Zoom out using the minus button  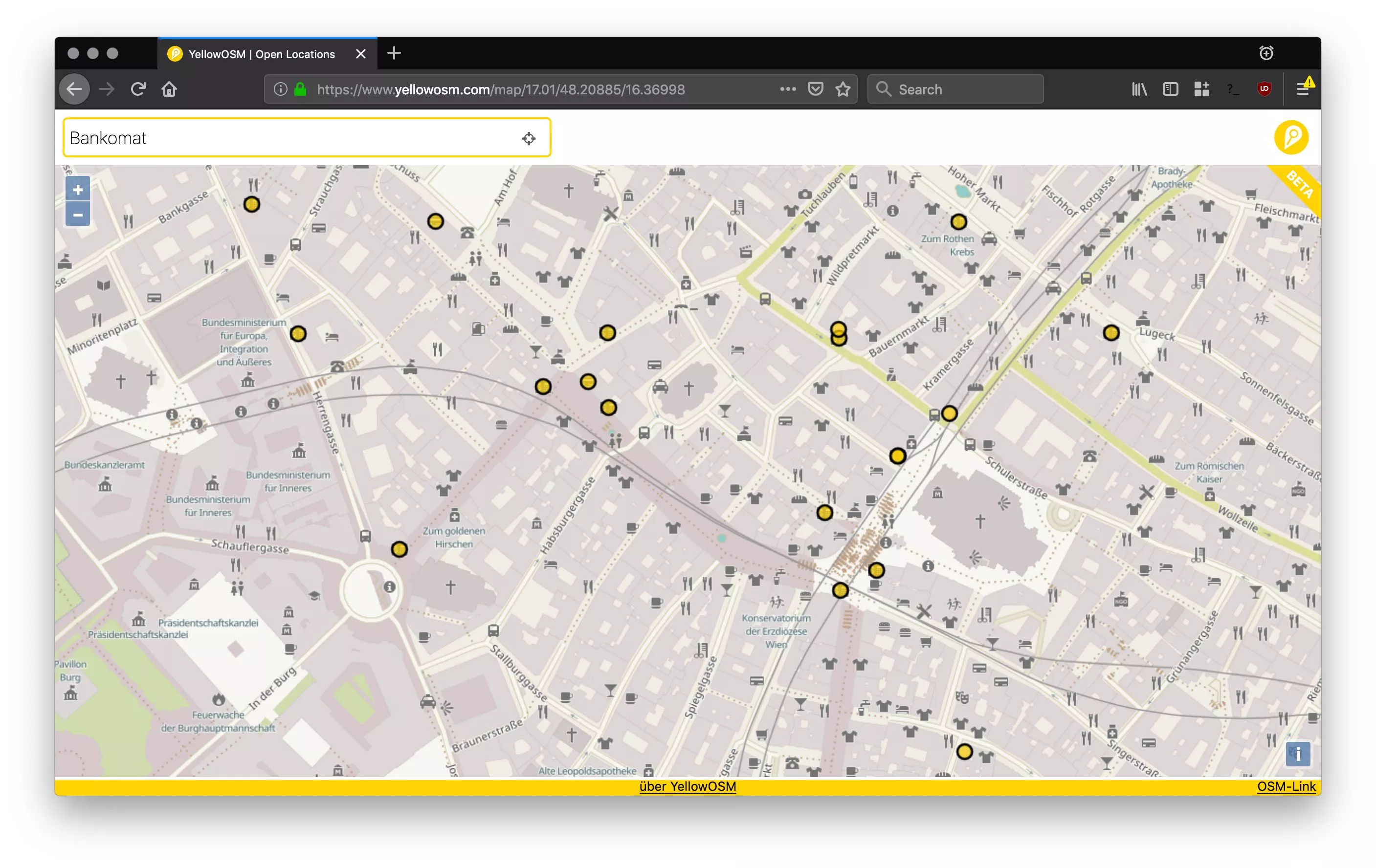point(77,214)
